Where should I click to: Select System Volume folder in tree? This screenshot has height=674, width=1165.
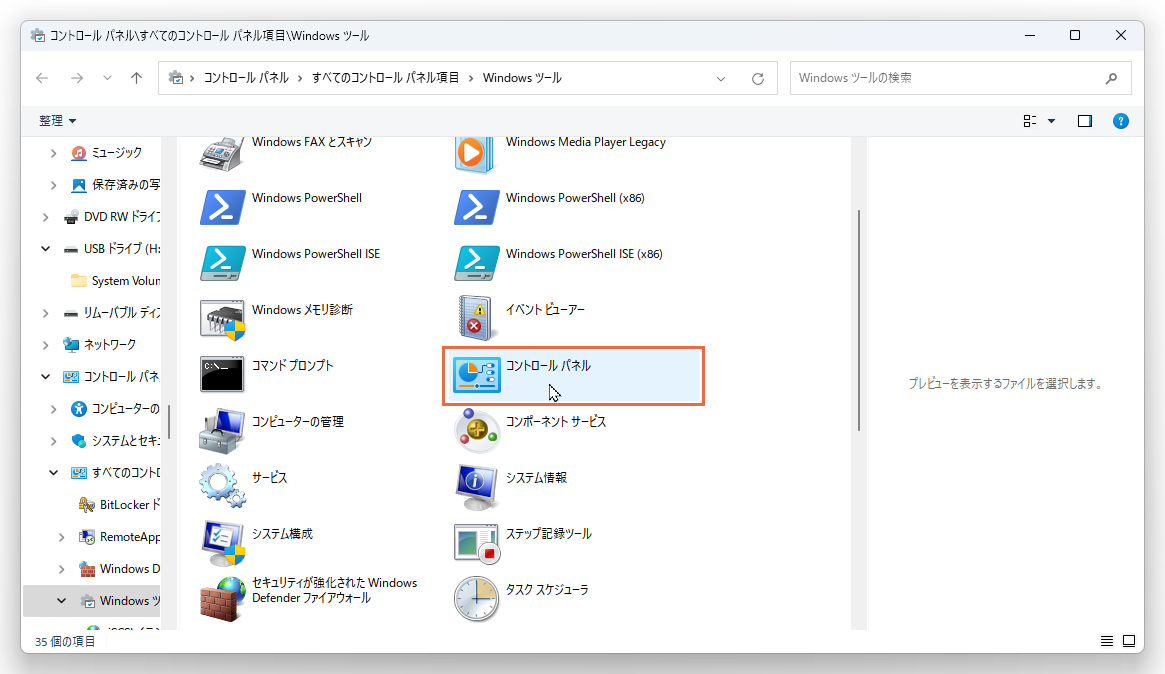[x=115, y=281]
